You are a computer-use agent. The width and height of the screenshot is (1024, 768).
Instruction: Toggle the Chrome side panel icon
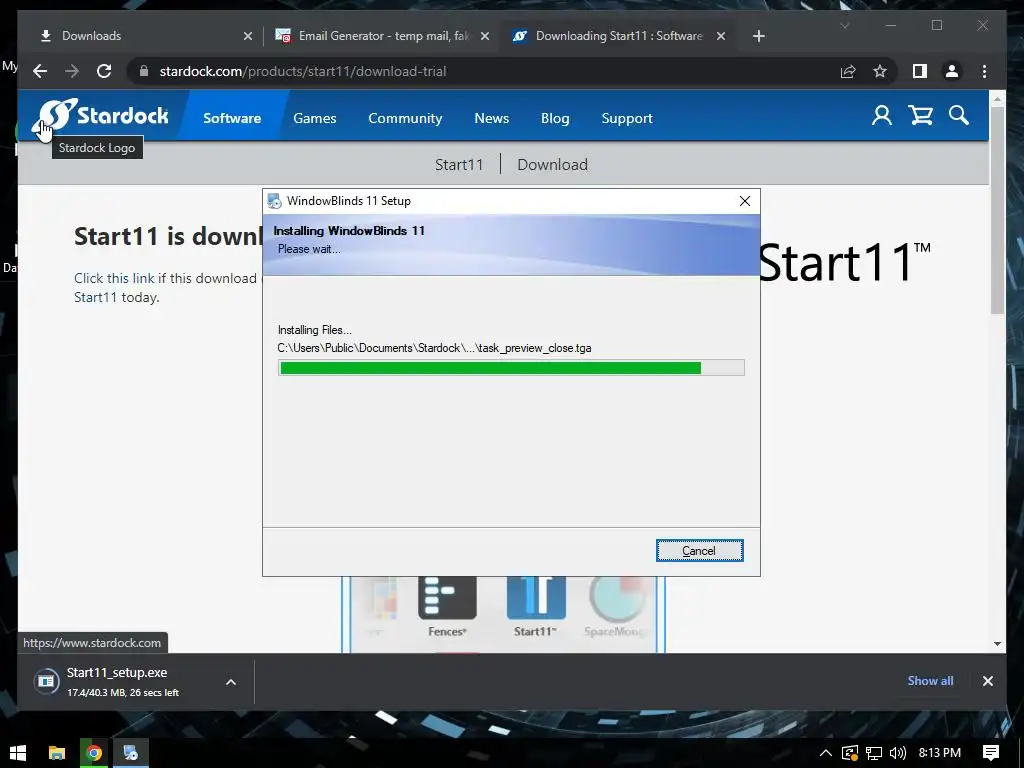[920, 71]
